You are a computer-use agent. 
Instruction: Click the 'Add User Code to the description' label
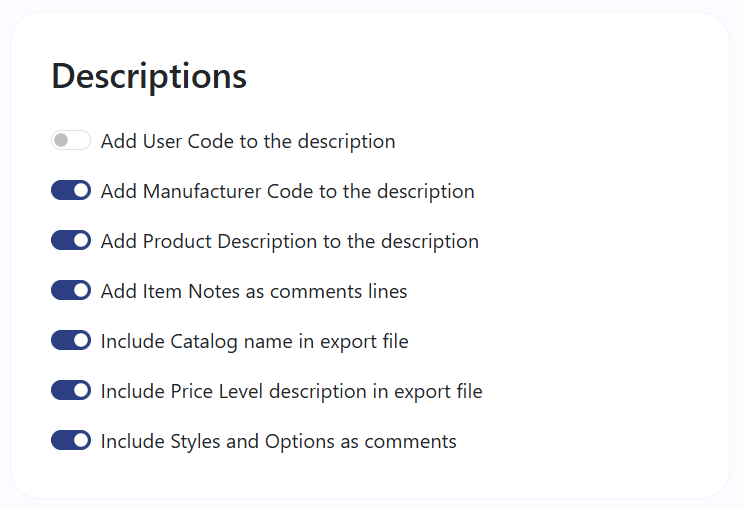tap(248, 141)
